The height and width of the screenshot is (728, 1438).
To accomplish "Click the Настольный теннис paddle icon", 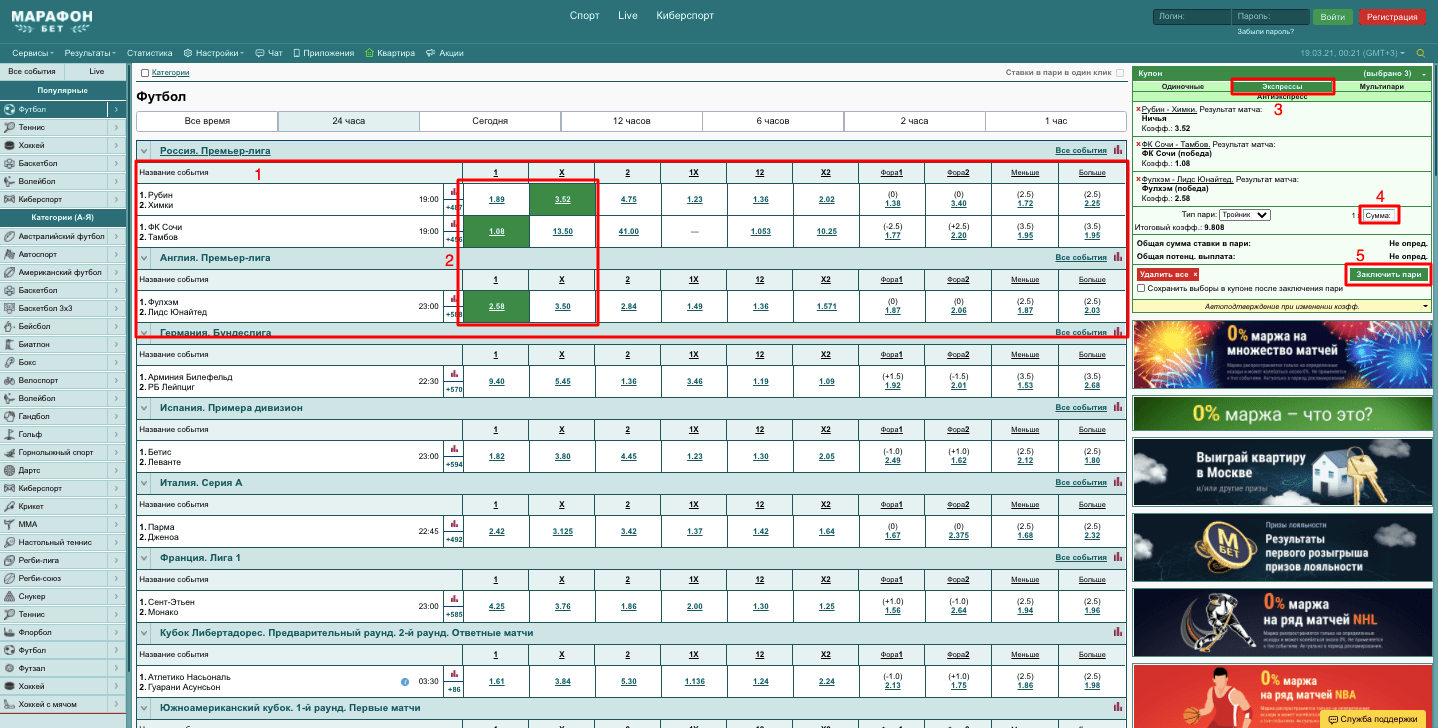I will pos(10,542).
